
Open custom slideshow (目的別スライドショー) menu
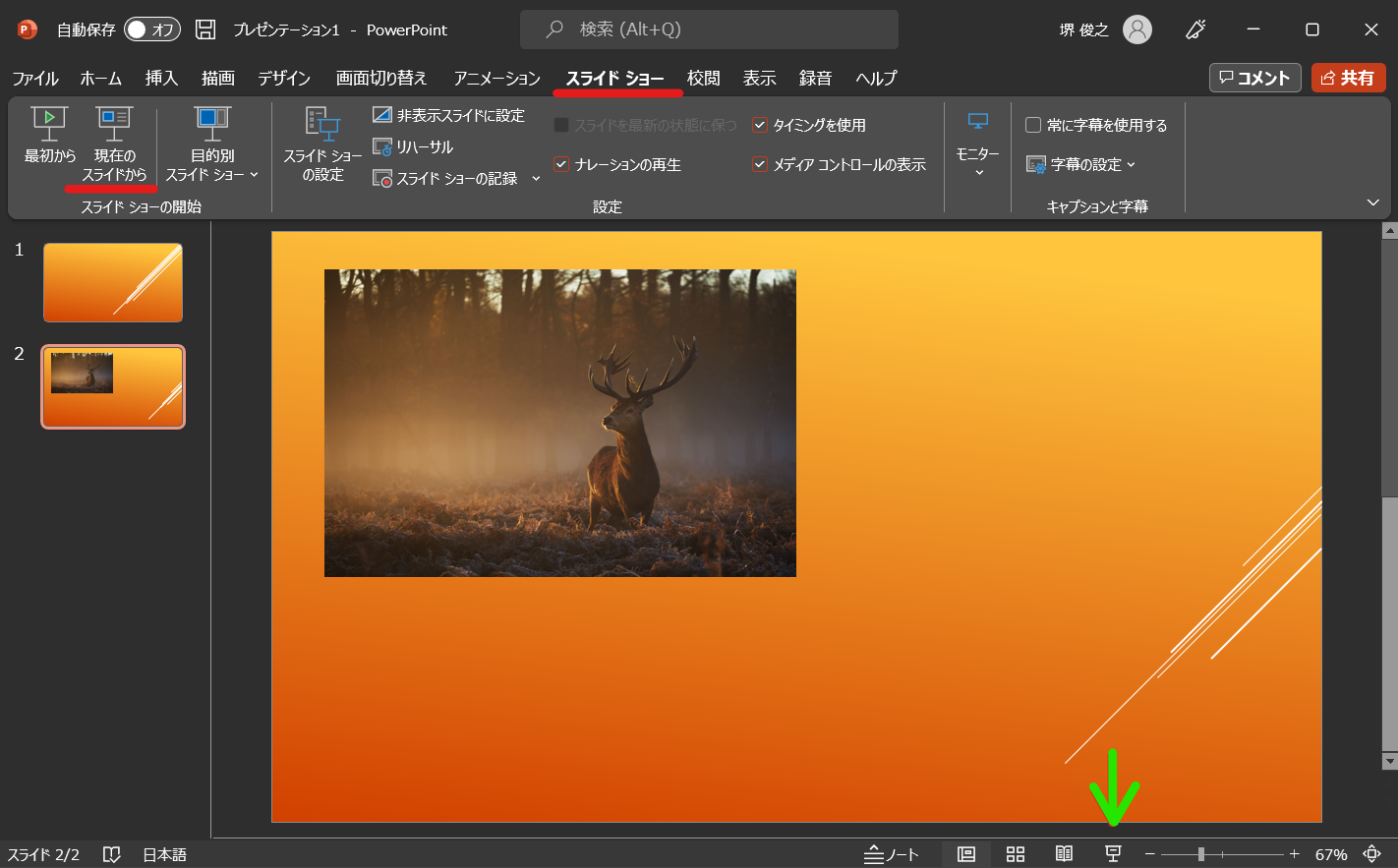[x=211, y=145]
